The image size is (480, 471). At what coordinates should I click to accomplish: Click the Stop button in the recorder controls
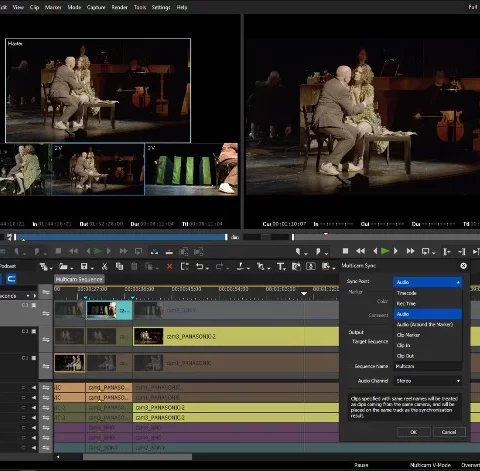346,251
